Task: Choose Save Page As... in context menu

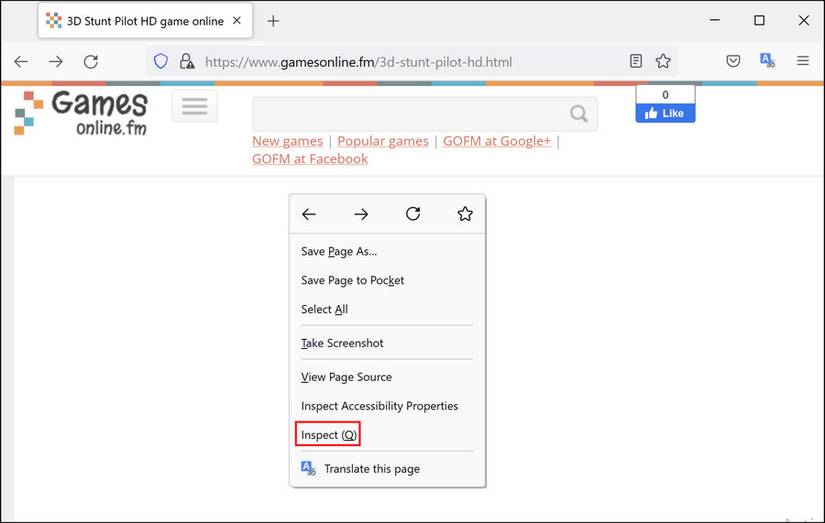Action: (387, 252)
